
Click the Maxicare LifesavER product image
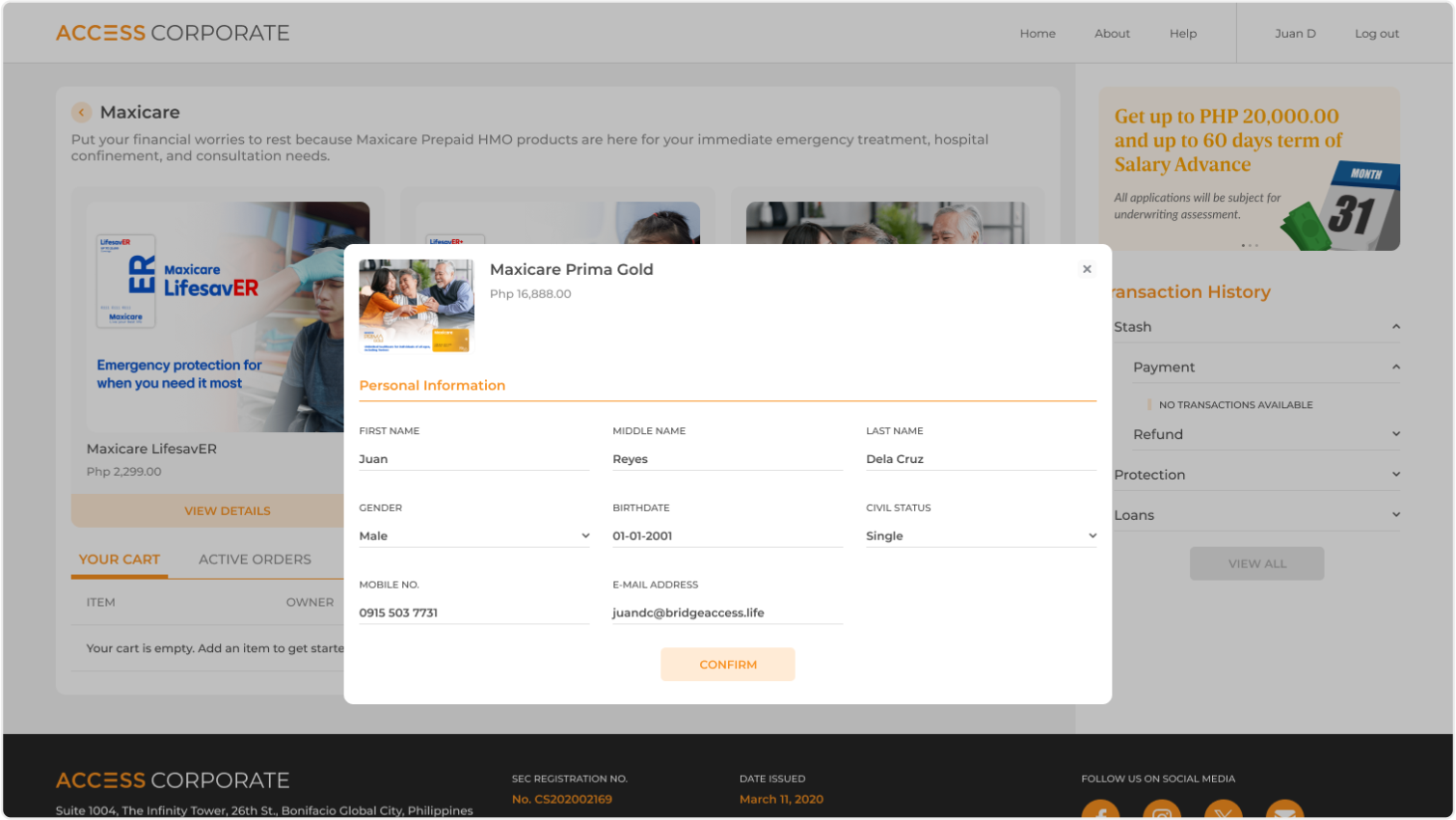(x=228, y=316)
